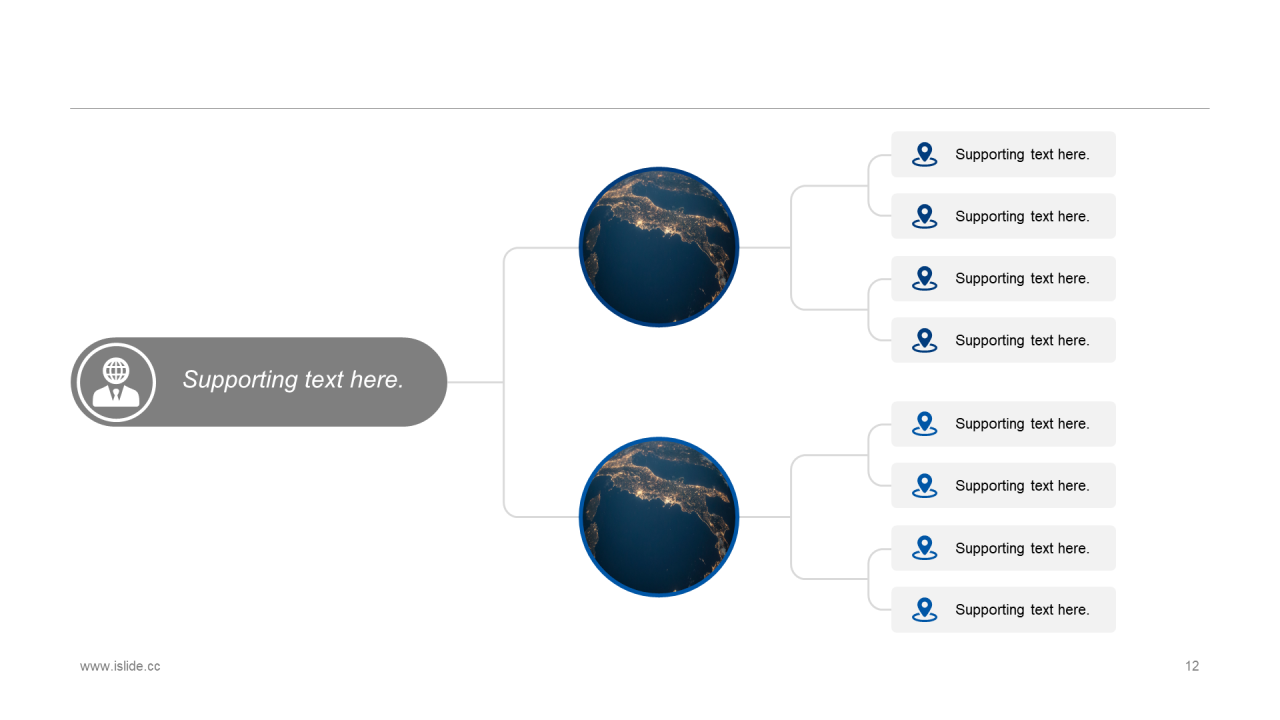Click the businessman globe icon in gray pill
Image resolution: width=1280 pixels, height=720 pixels.
point(116,382)
